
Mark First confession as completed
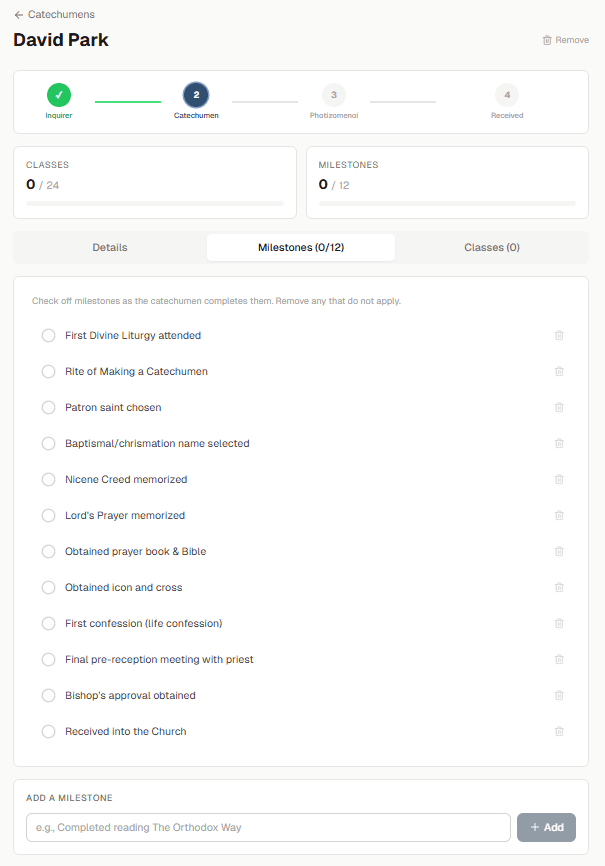click(x=49, y=624)
